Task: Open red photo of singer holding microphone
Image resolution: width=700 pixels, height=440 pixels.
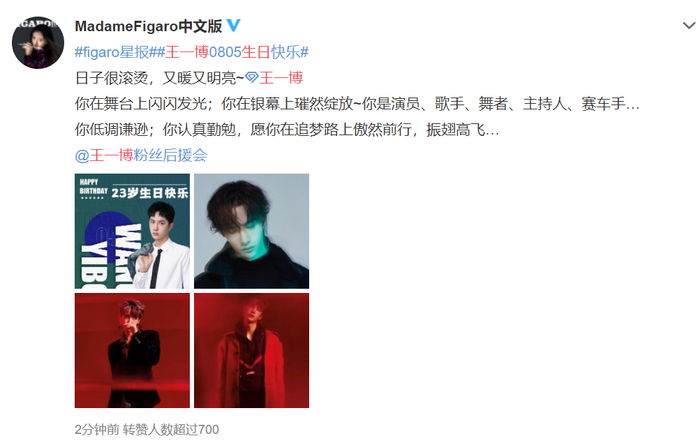Action: (x=132, y=350)
